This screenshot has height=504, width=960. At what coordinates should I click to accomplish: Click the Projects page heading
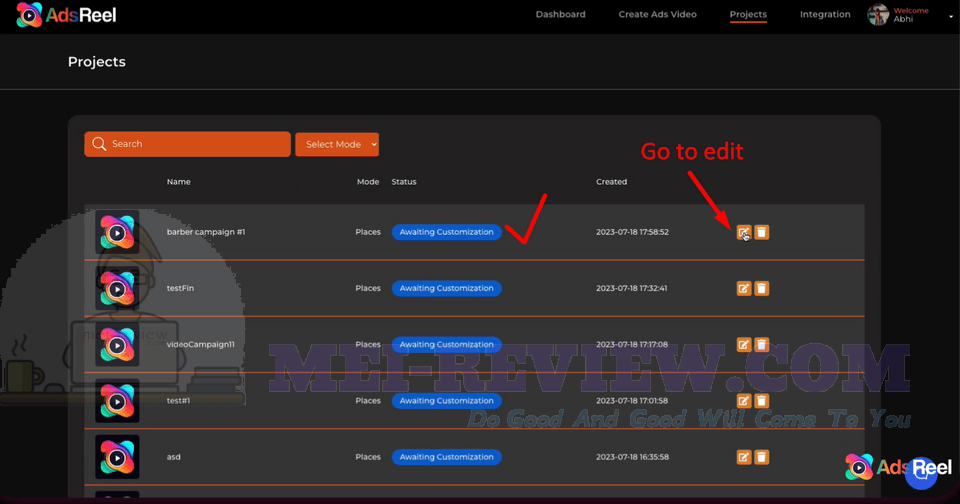coord(97,62)
